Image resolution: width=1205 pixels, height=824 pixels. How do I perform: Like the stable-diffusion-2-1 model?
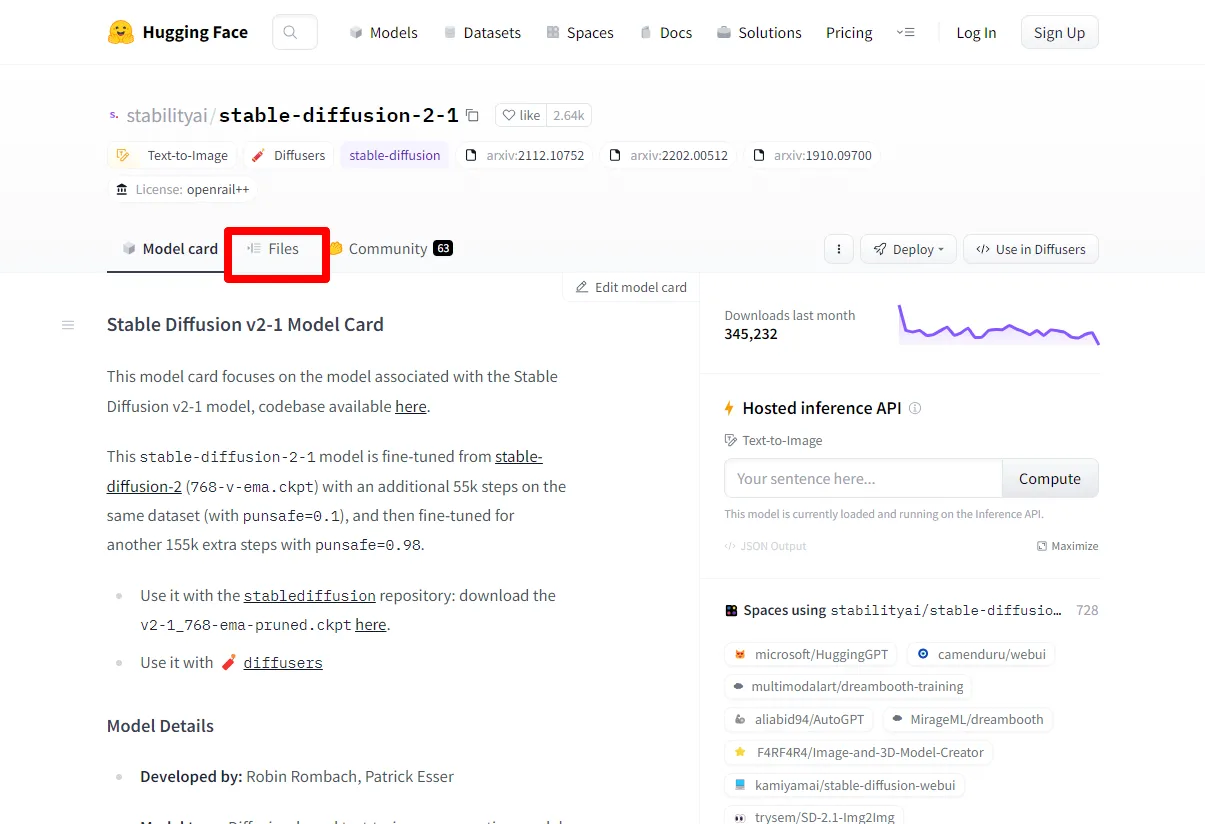click(521, 115)
